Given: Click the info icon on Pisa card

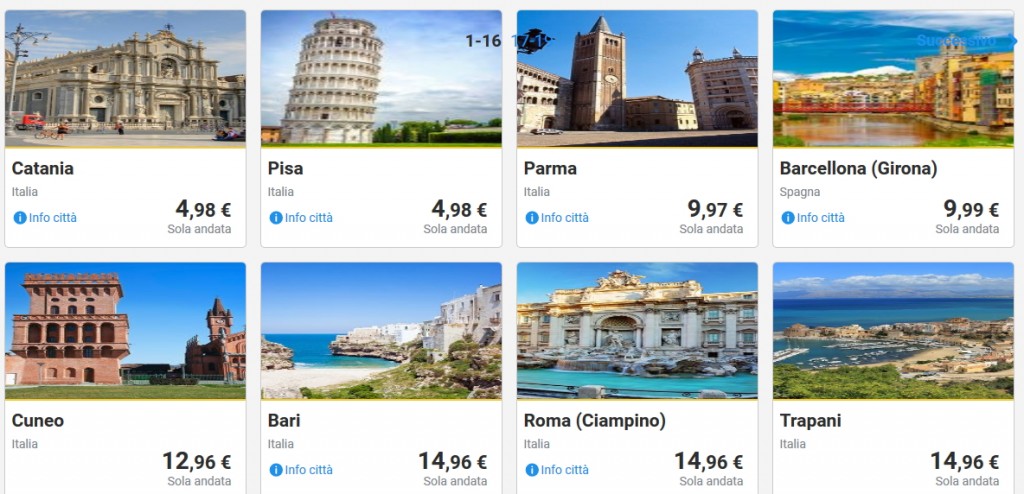Looking at the screenshot, I should 276,218.
